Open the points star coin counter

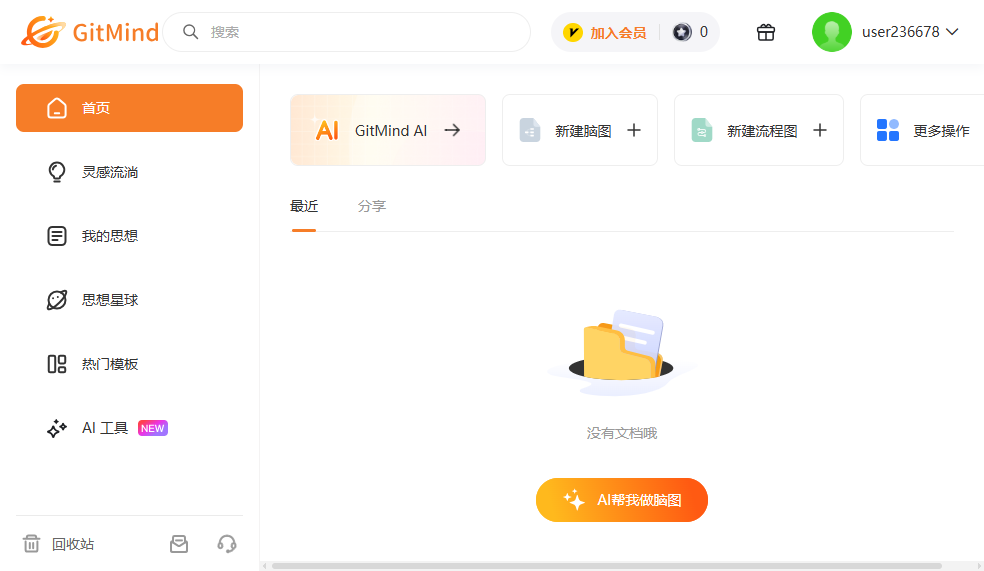click(x=690, y=32)
